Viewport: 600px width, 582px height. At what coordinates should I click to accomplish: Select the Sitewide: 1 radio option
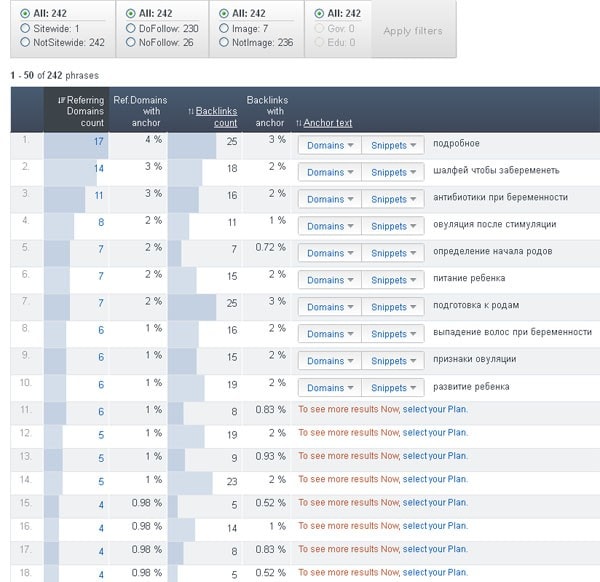point(25,29)
